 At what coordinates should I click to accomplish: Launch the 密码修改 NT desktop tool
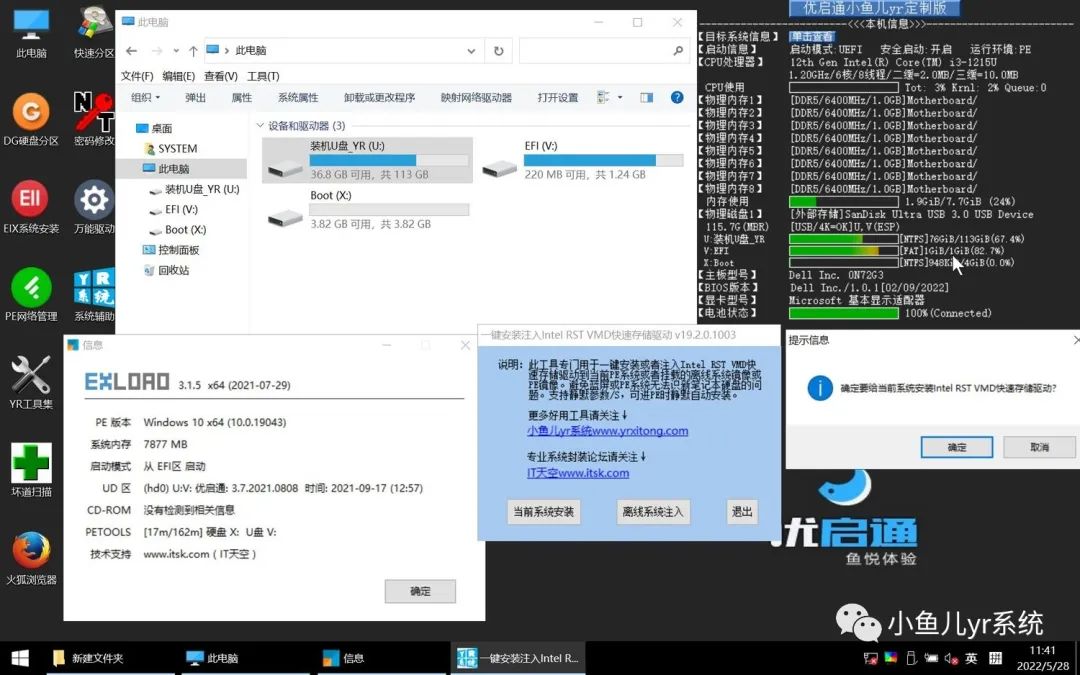94,119
